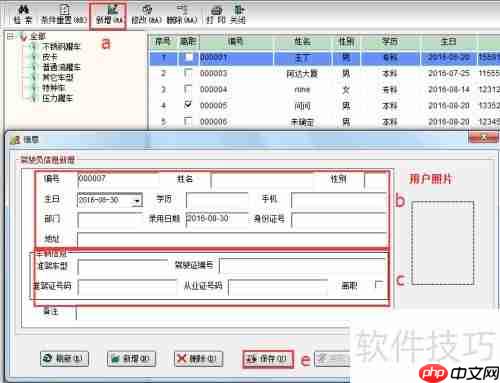Image resolution: width=500 pixels, height=383 pixels.
Task: Click the 姓名 column header
Action: pos(303,42)
